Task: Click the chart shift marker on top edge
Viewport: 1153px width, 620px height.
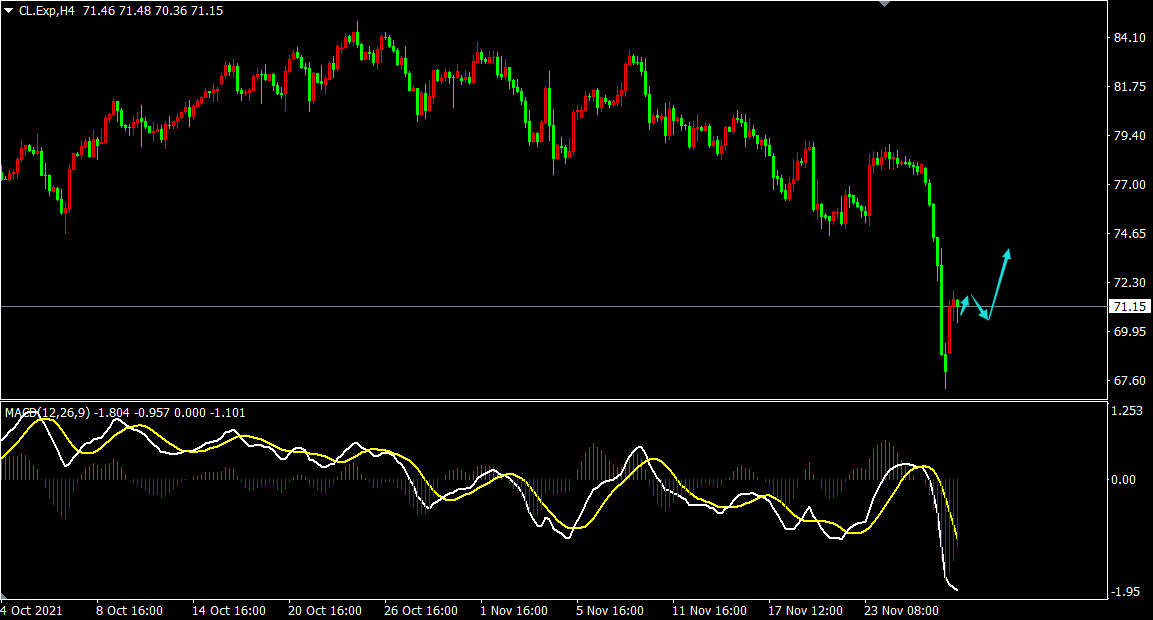Action: tap(884, 4)
